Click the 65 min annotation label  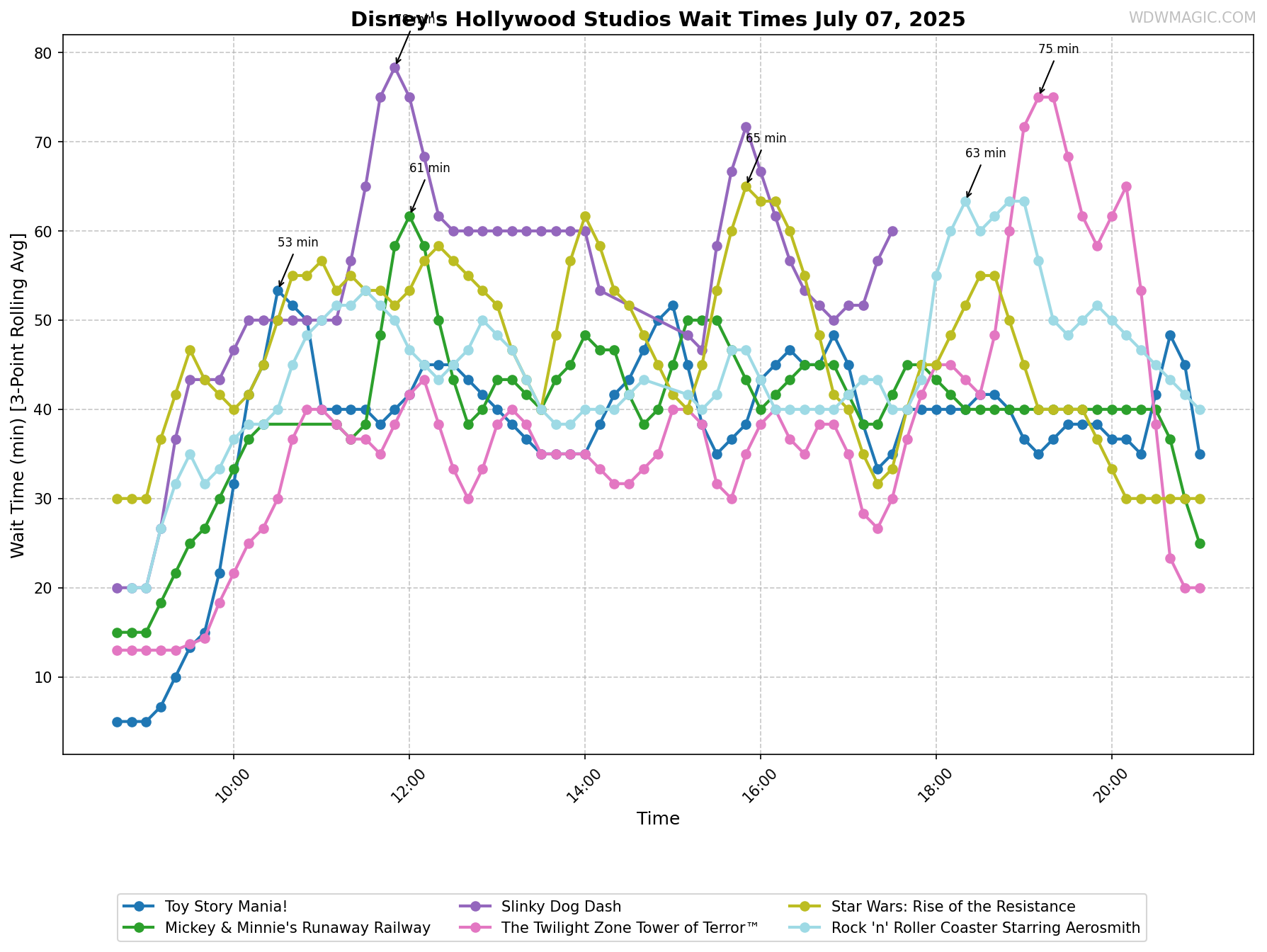pyautogui.click(x=766, y=138)
